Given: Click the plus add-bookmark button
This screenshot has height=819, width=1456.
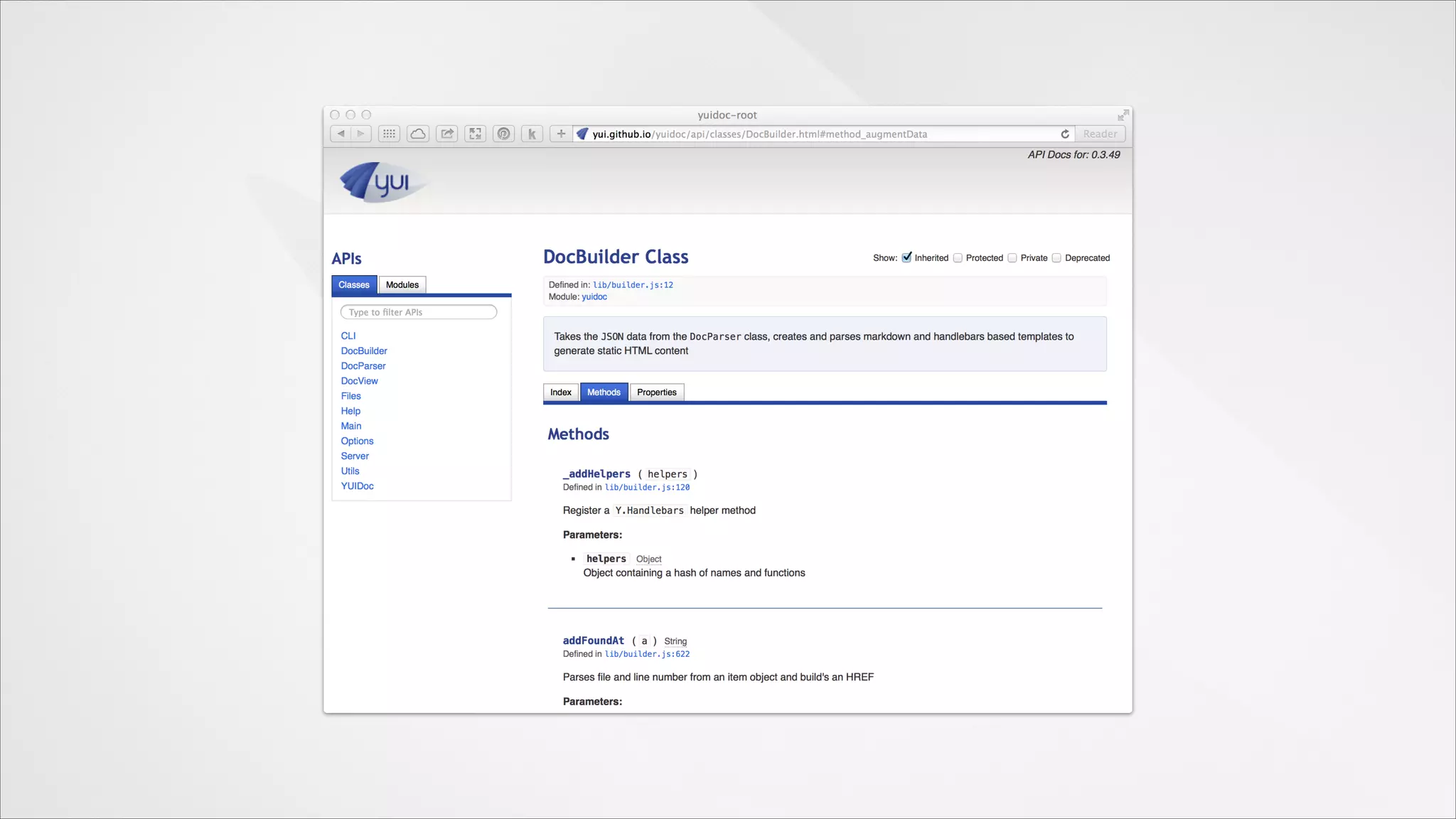Looking at the screenshot, I should [561, 134].
